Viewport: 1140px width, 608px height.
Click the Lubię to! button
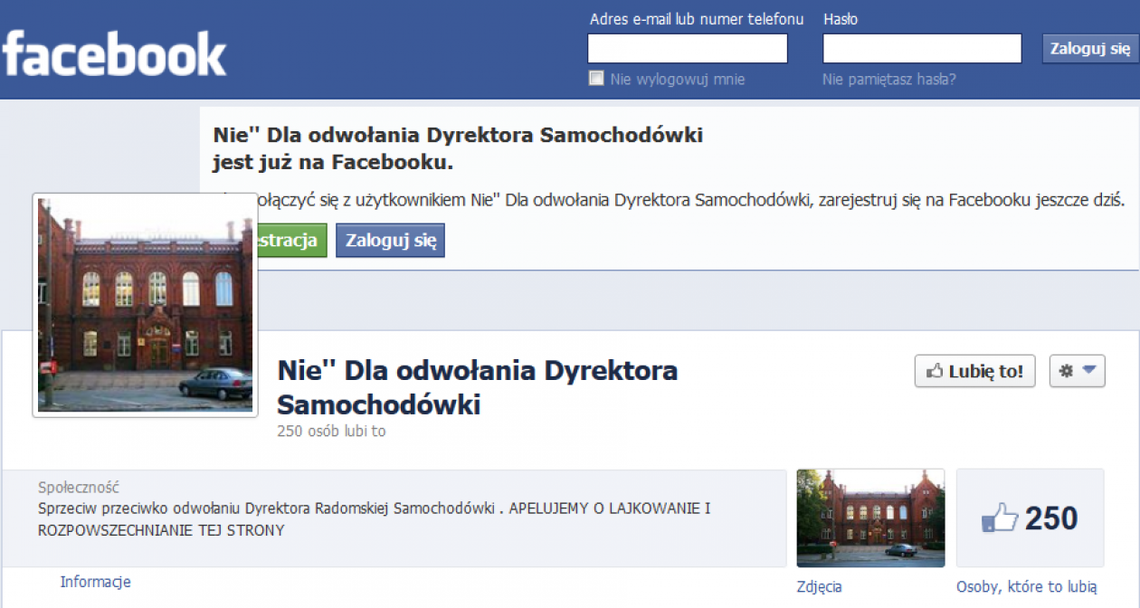[x=974, y=371]
